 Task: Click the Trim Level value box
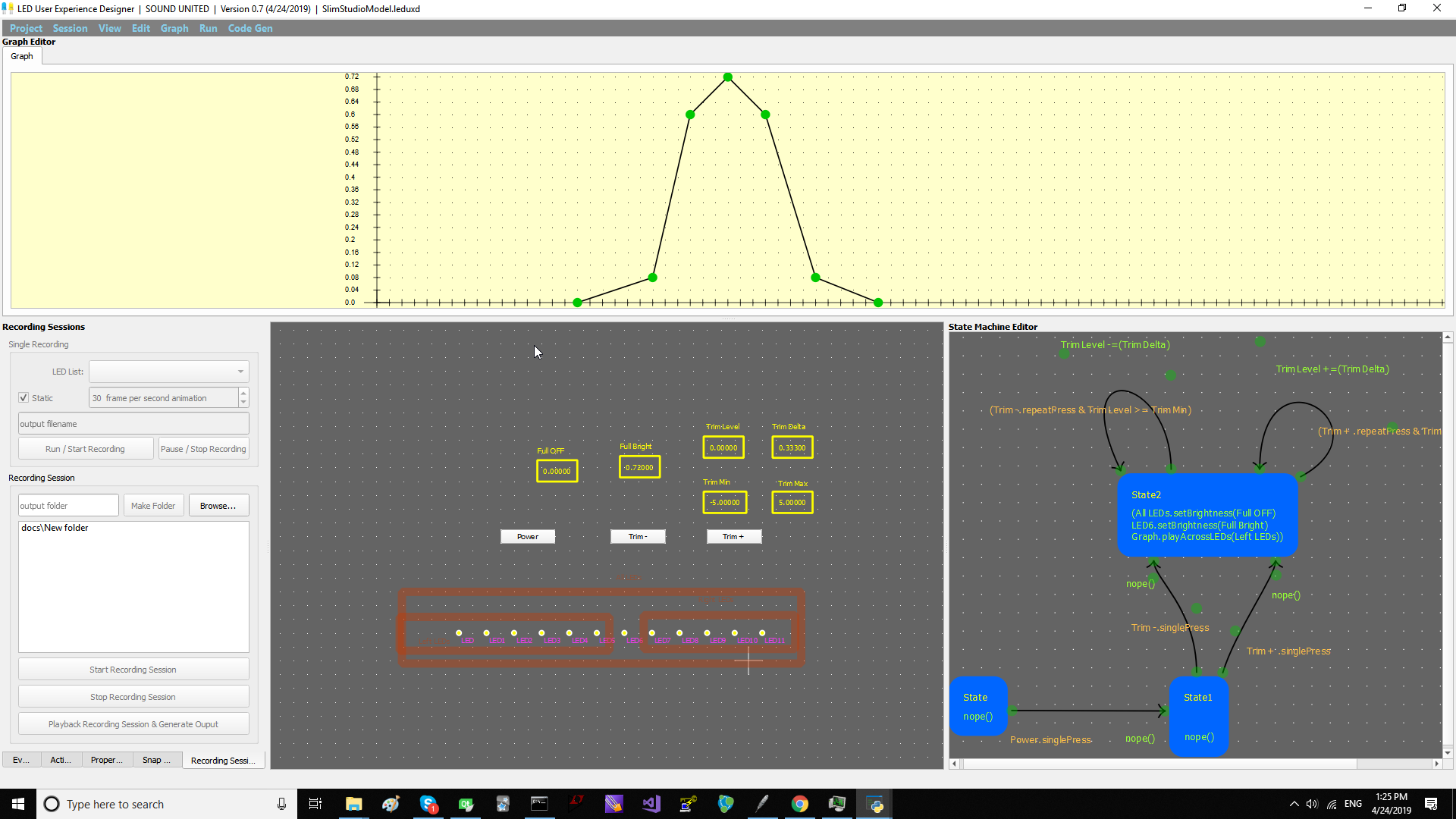tap(723, 447)
